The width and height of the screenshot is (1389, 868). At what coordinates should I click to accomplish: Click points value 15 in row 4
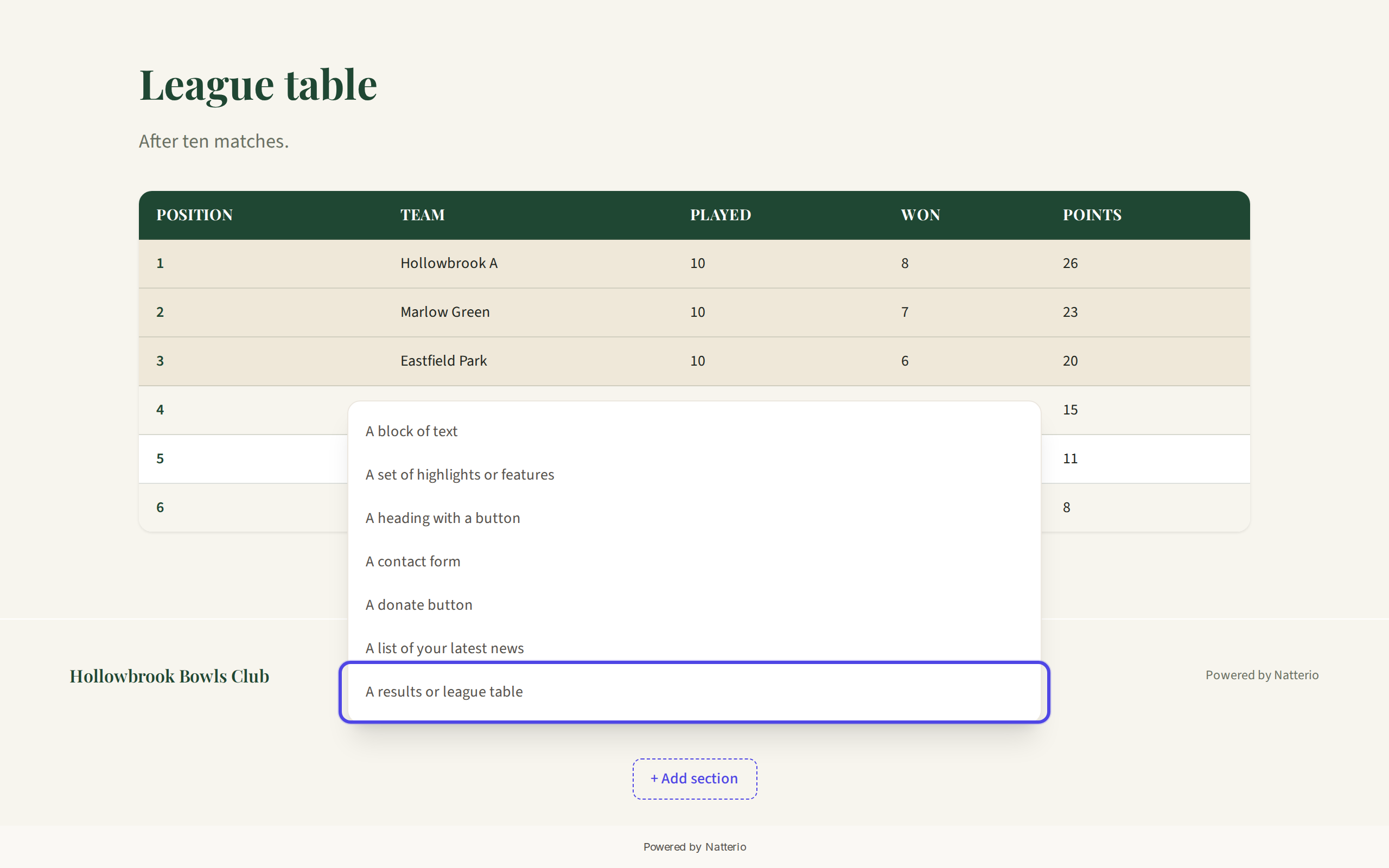(1070, 410)
